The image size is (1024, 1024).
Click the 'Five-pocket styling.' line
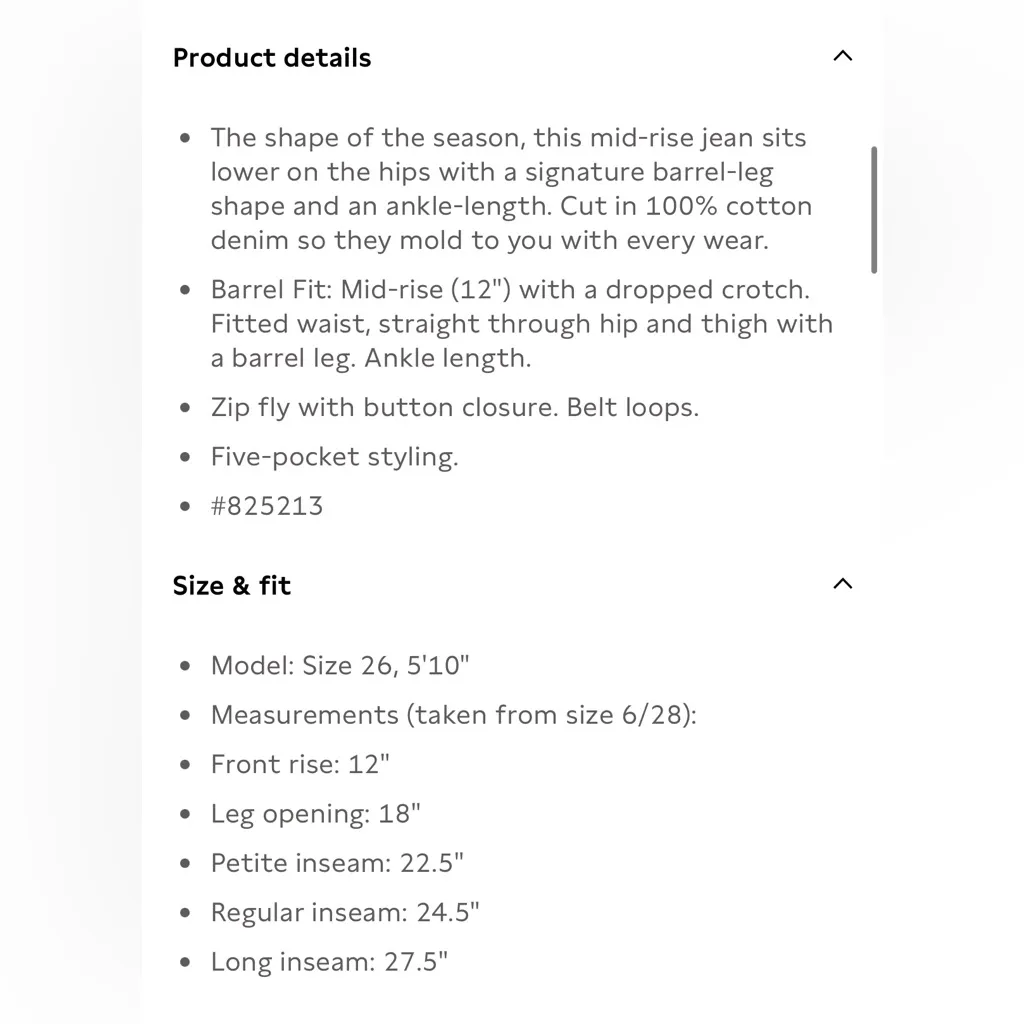tap(334, 457)
